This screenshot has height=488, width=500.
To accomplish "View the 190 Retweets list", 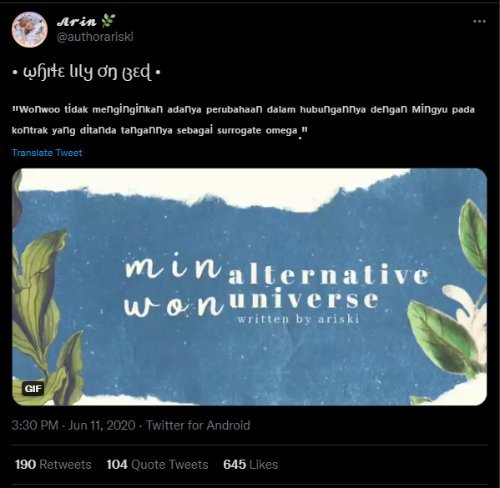I will coord(53,465).
